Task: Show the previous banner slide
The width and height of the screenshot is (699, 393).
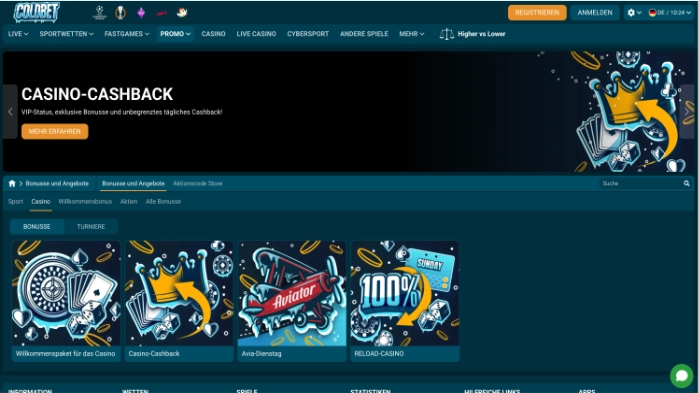Action: click(x=10, y=112)
